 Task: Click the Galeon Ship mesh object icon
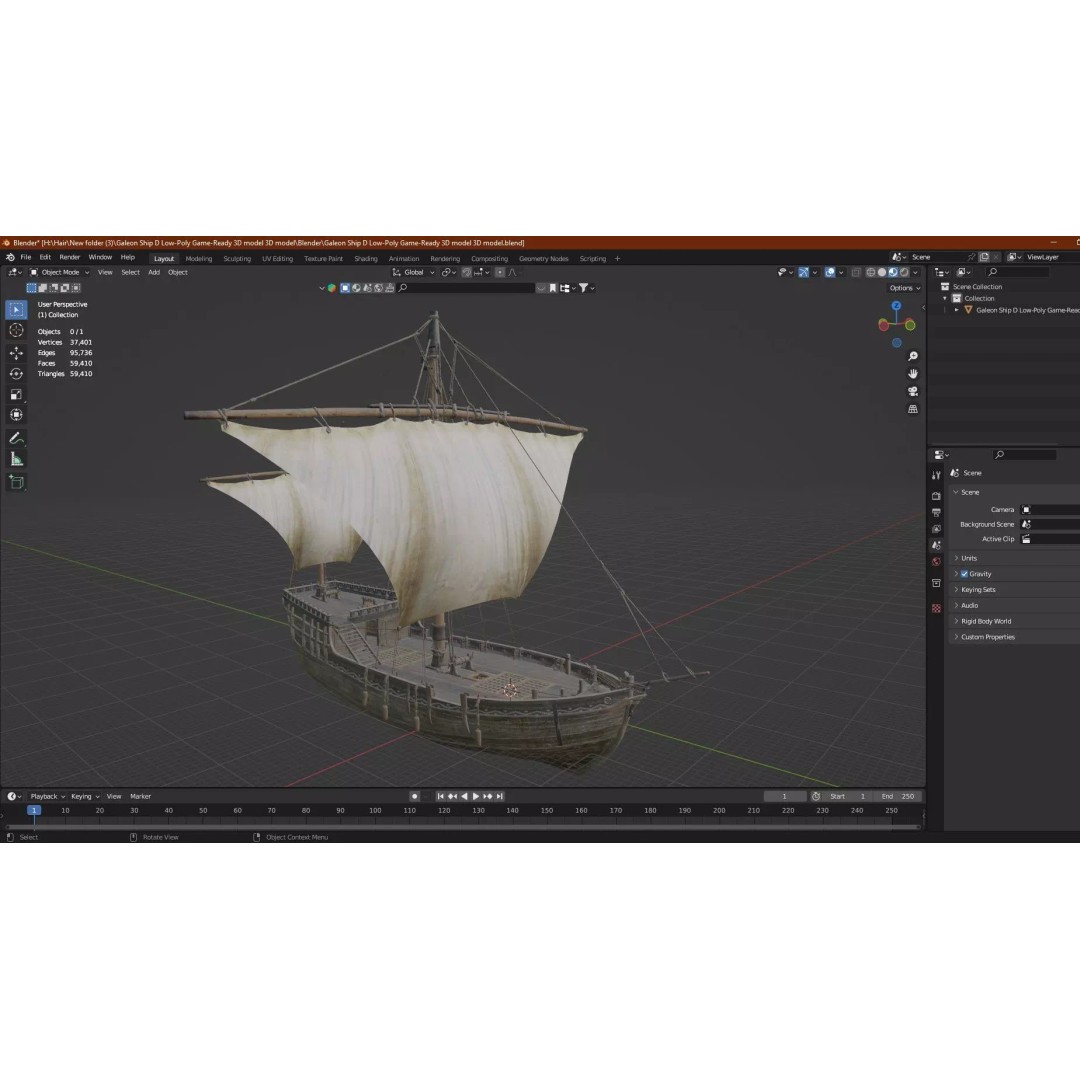tap(968, 310)
